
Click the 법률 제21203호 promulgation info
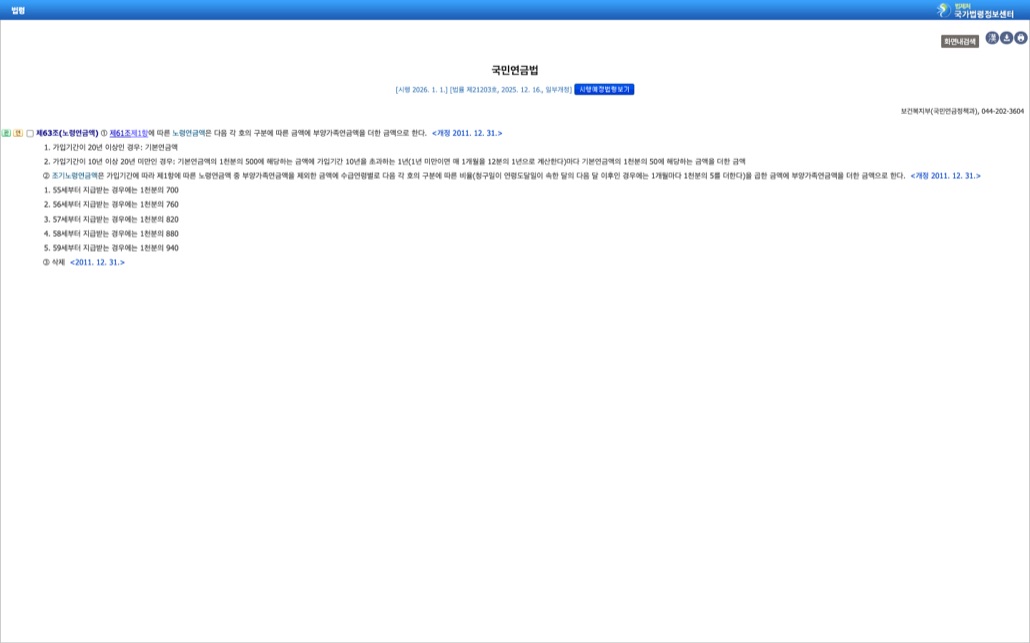pyautogui.click(x=510, y=90)
